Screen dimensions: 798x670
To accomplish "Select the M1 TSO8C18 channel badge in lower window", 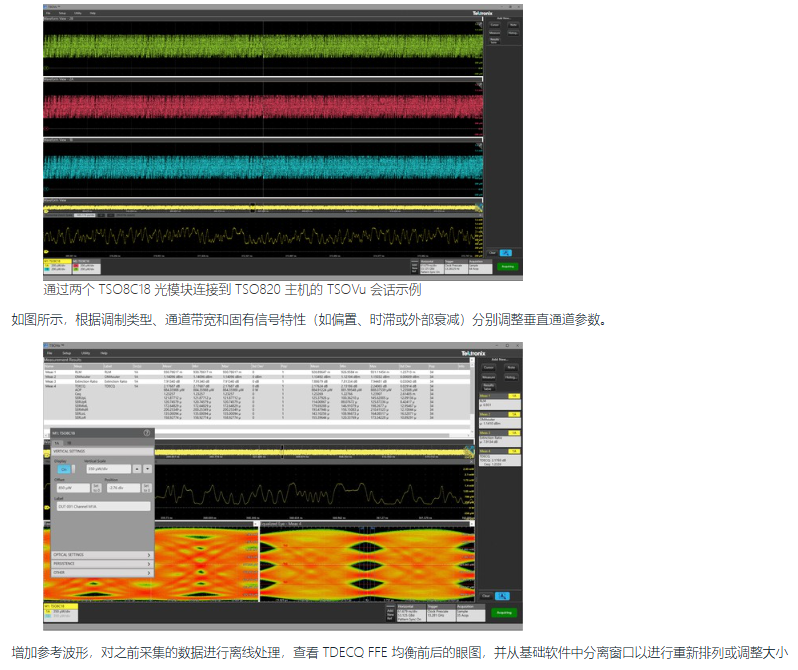I will tap(61, 613).
